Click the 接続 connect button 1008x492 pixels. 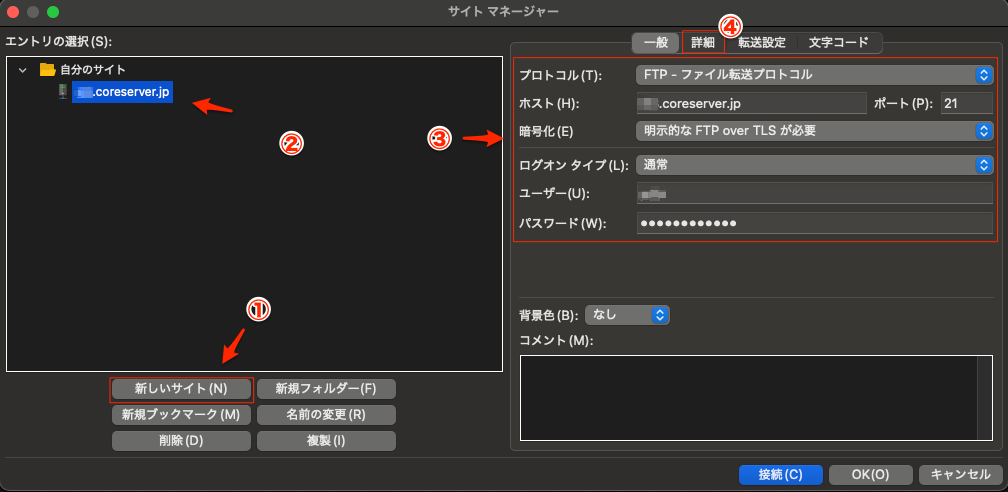pyautogui.click(x=780, y=474)
